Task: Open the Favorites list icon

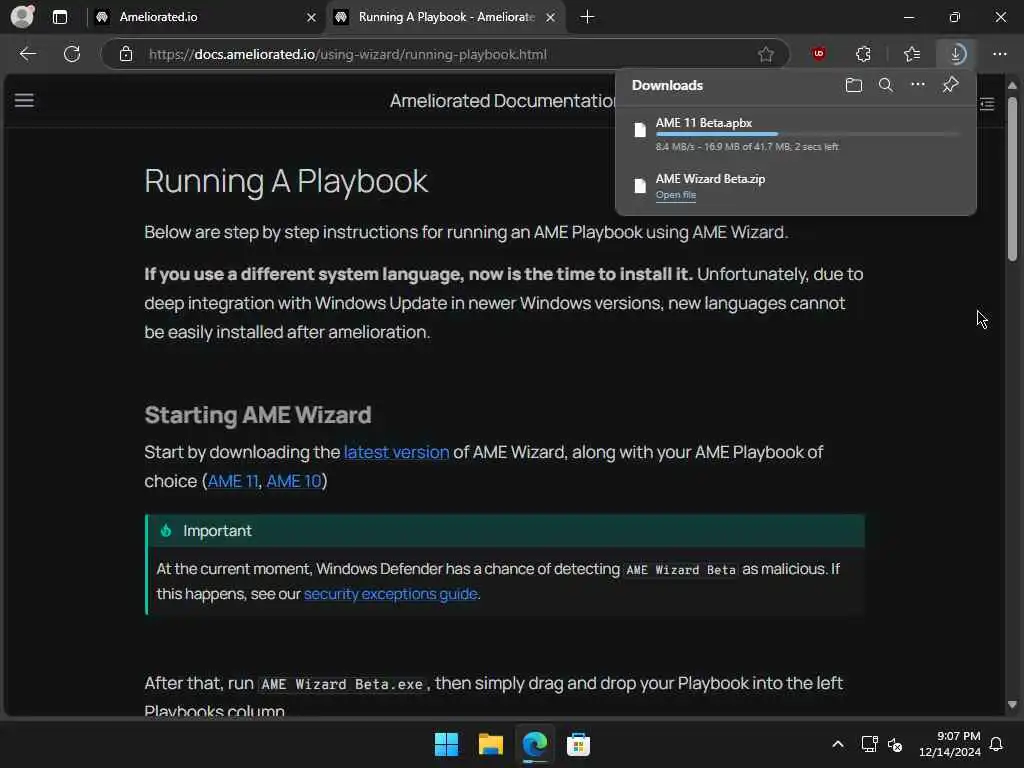Action: point(912,54)
